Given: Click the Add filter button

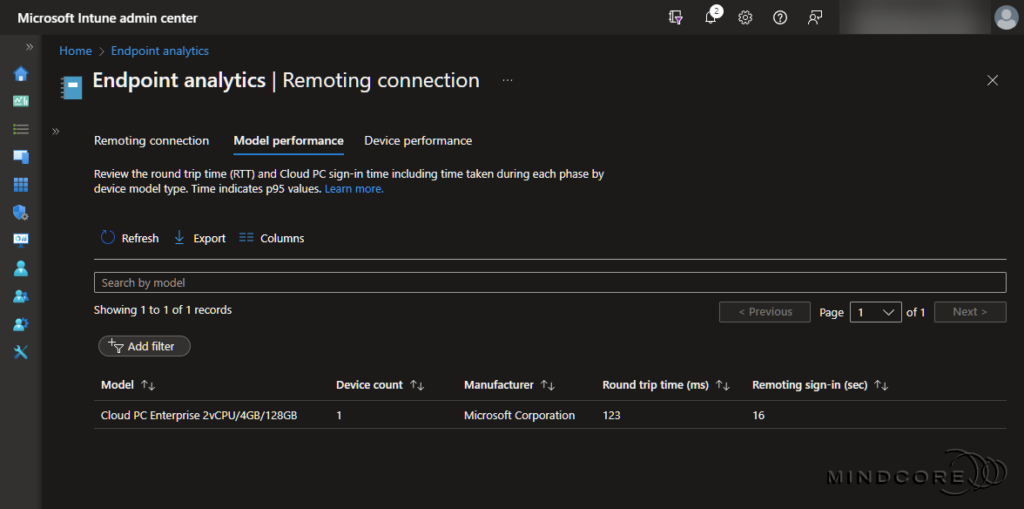Looking at the screenshot, I should [x=144, y=346].
